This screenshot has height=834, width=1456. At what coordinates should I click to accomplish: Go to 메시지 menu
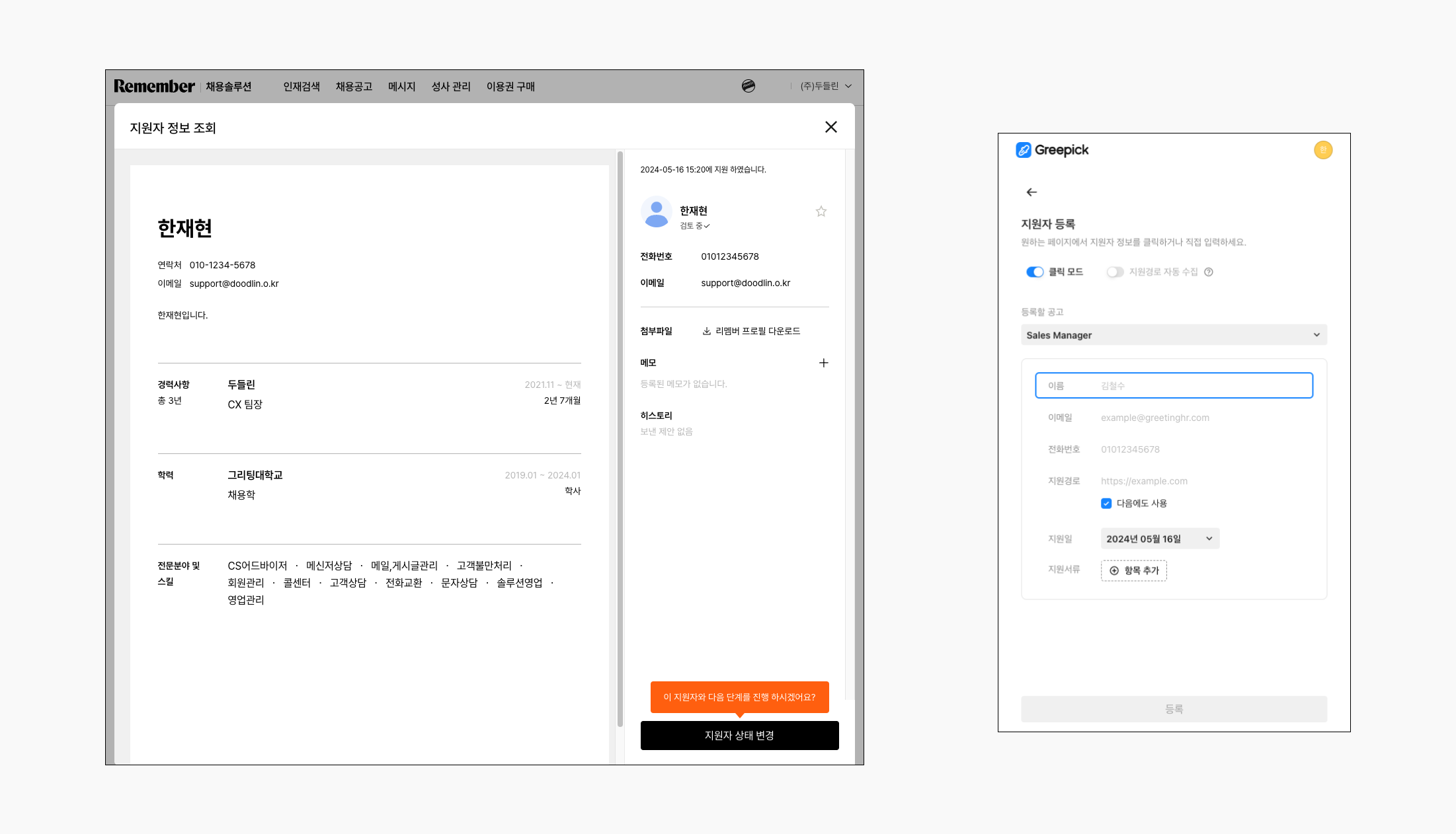(x=401, y=87)
